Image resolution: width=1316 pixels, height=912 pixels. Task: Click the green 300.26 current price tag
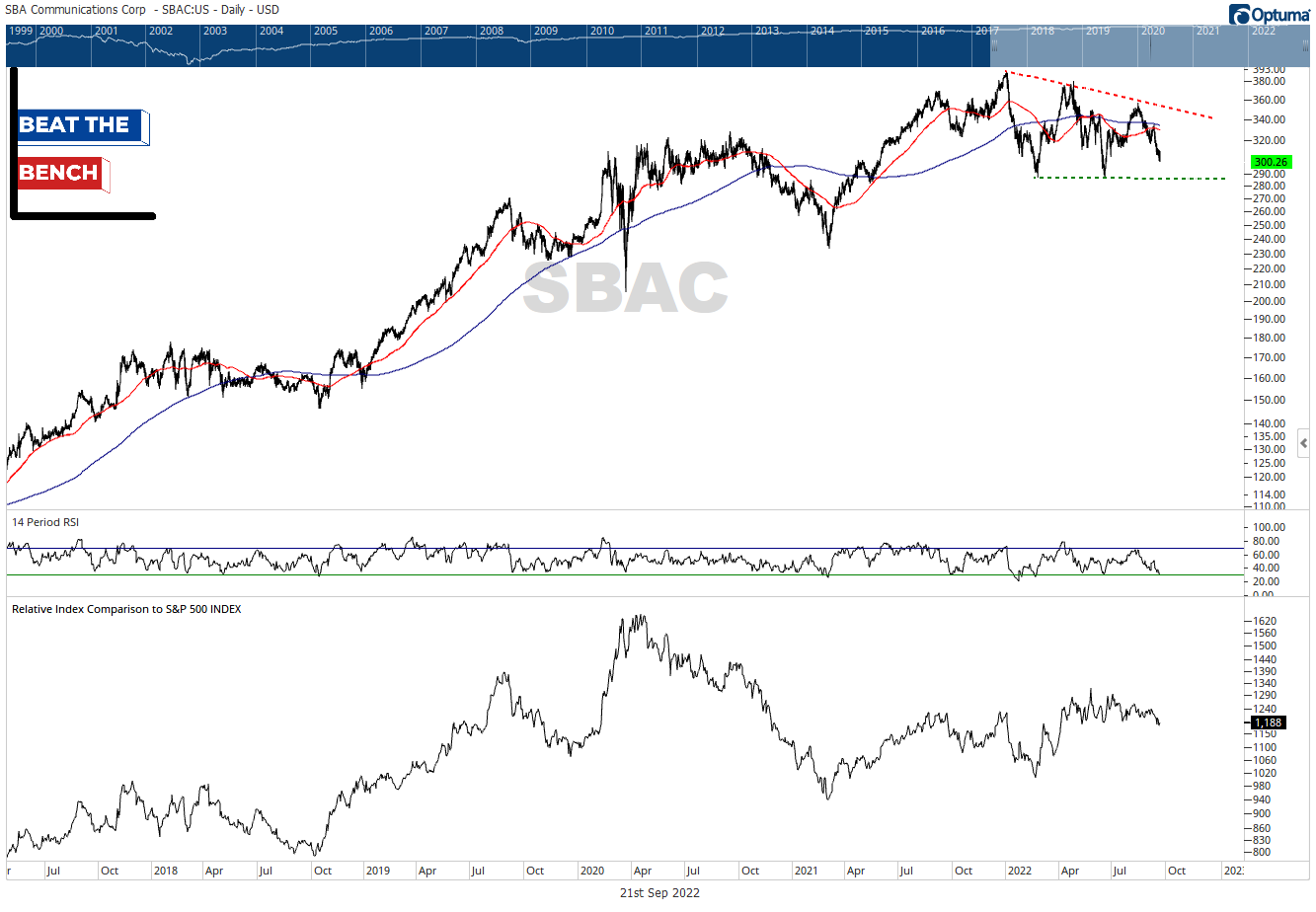[1271, 162]
